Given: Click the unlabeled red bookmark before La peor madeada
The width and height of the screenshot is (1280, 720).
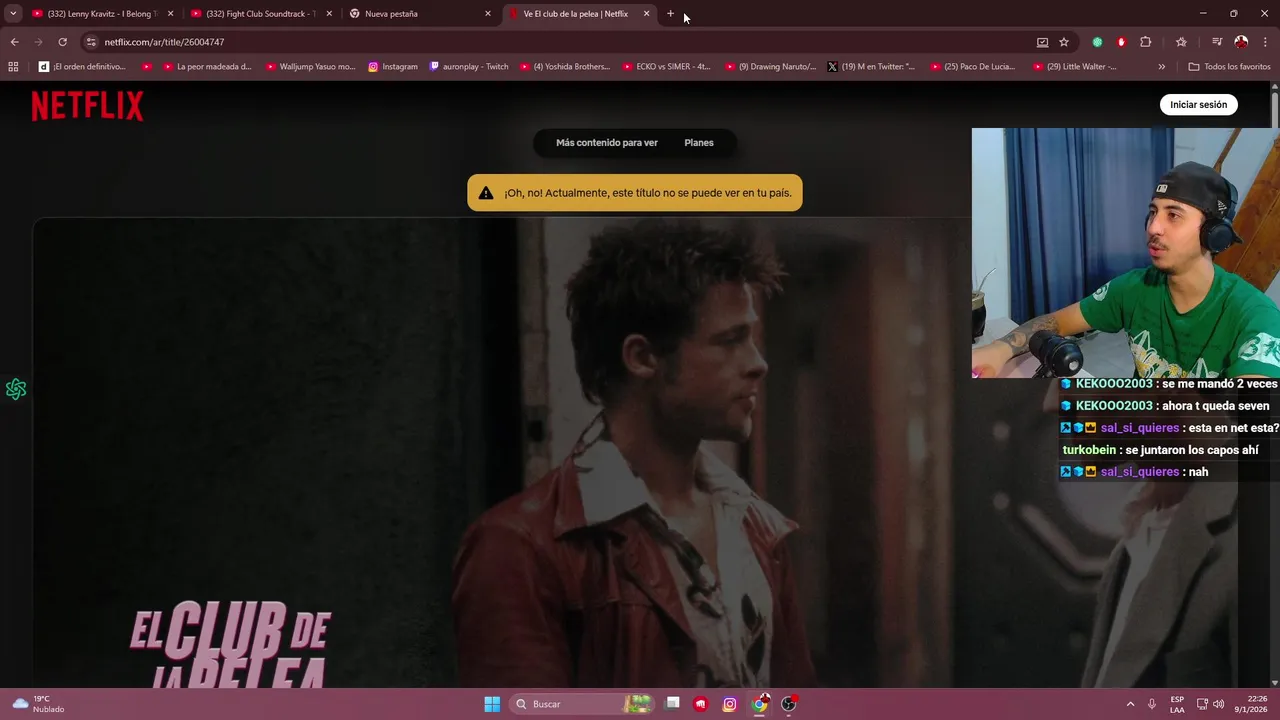Looking at the screenshot, I should pos(147,67).
